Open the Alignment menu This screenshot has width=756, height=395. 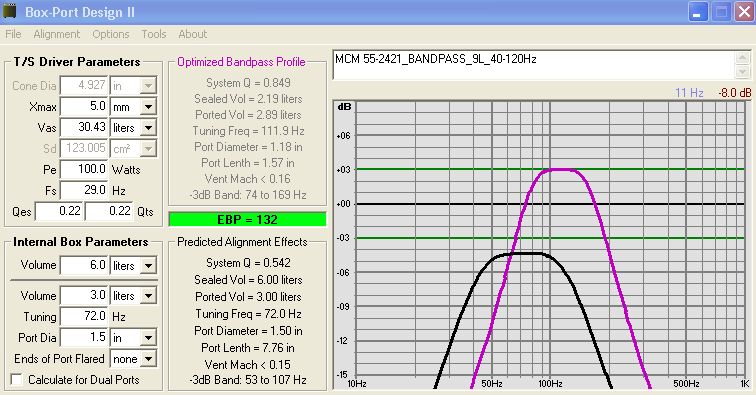pyautogui.click(x=56, y=34)
